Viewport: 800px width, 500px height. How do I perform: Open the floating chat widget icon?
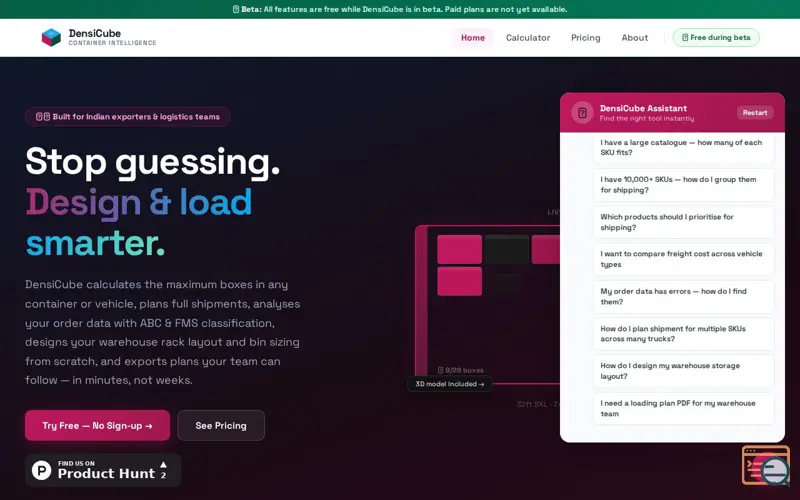click(x=766, y=465)
